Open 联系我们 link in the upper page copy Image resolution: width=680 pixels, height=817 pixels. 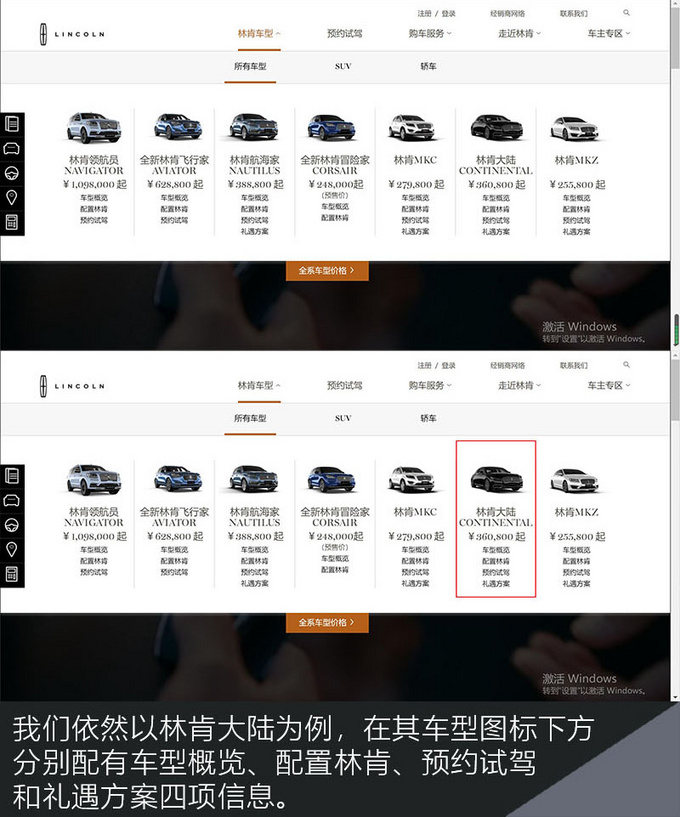[574, 14]
